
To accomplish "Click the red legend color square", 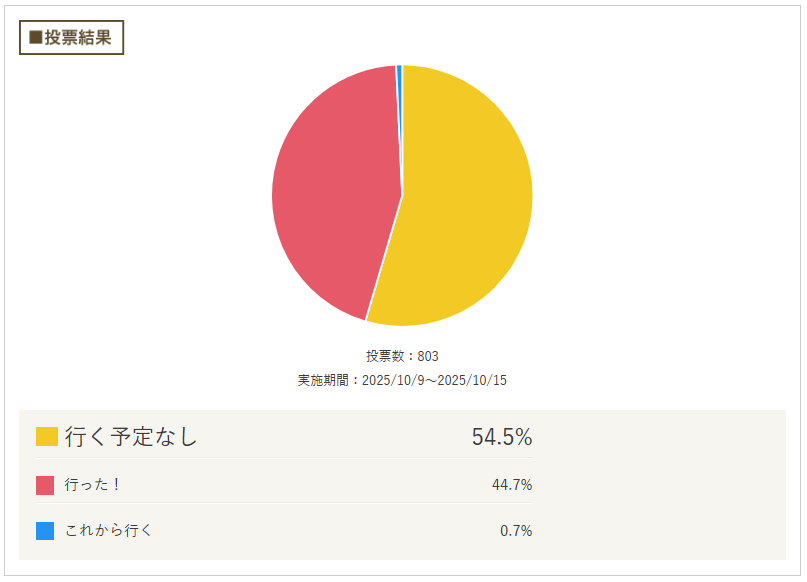I will click(x=45, y=485).
